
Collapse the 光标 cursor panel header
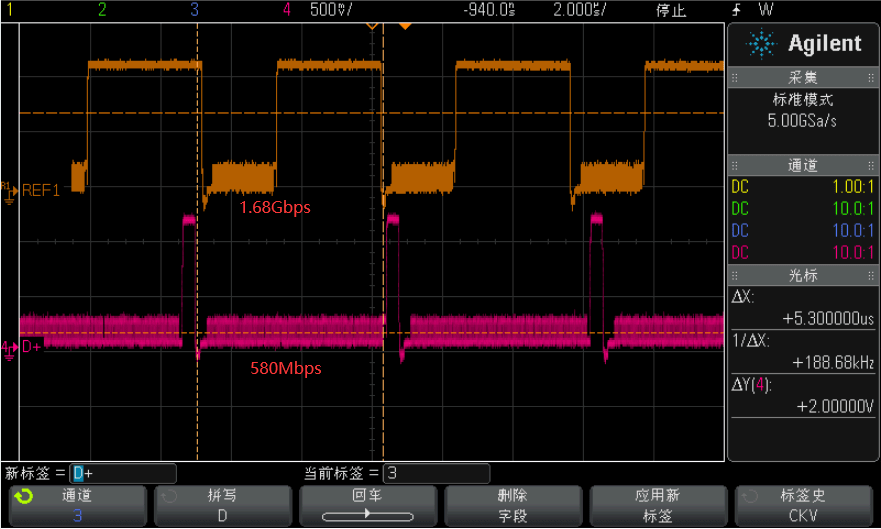(803, 275)
